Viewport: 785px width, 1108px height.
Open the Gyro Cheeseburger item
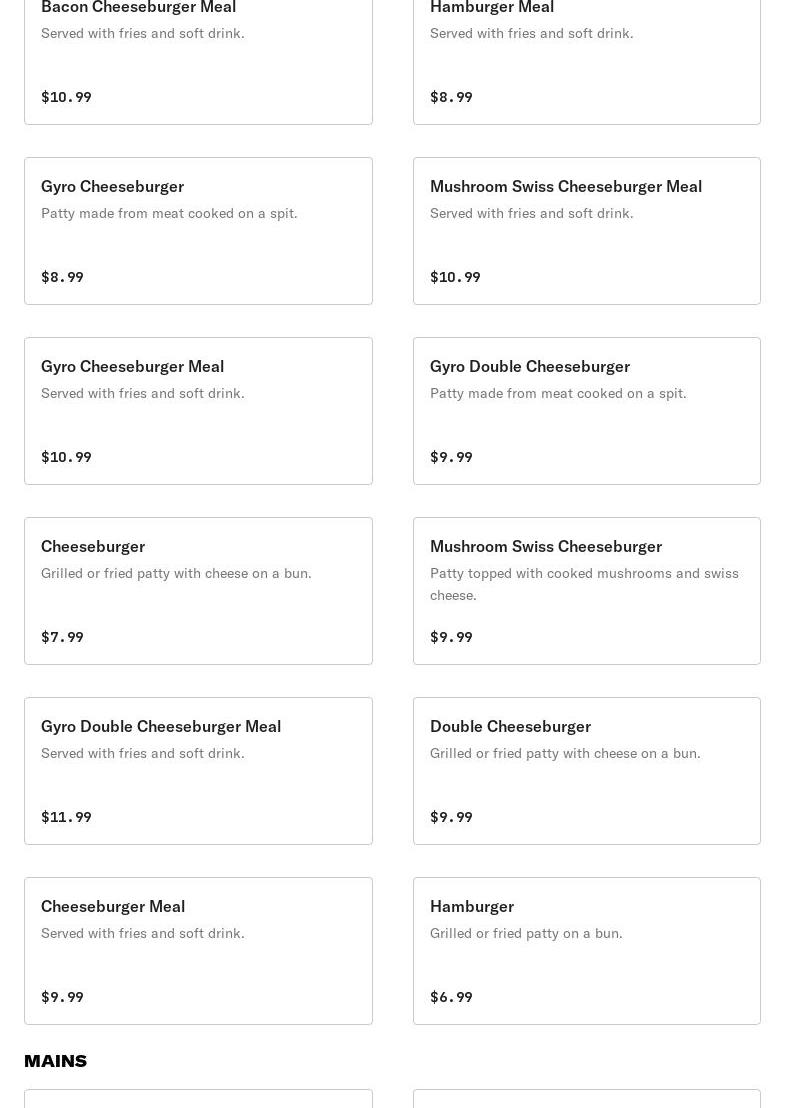point(198,231)
